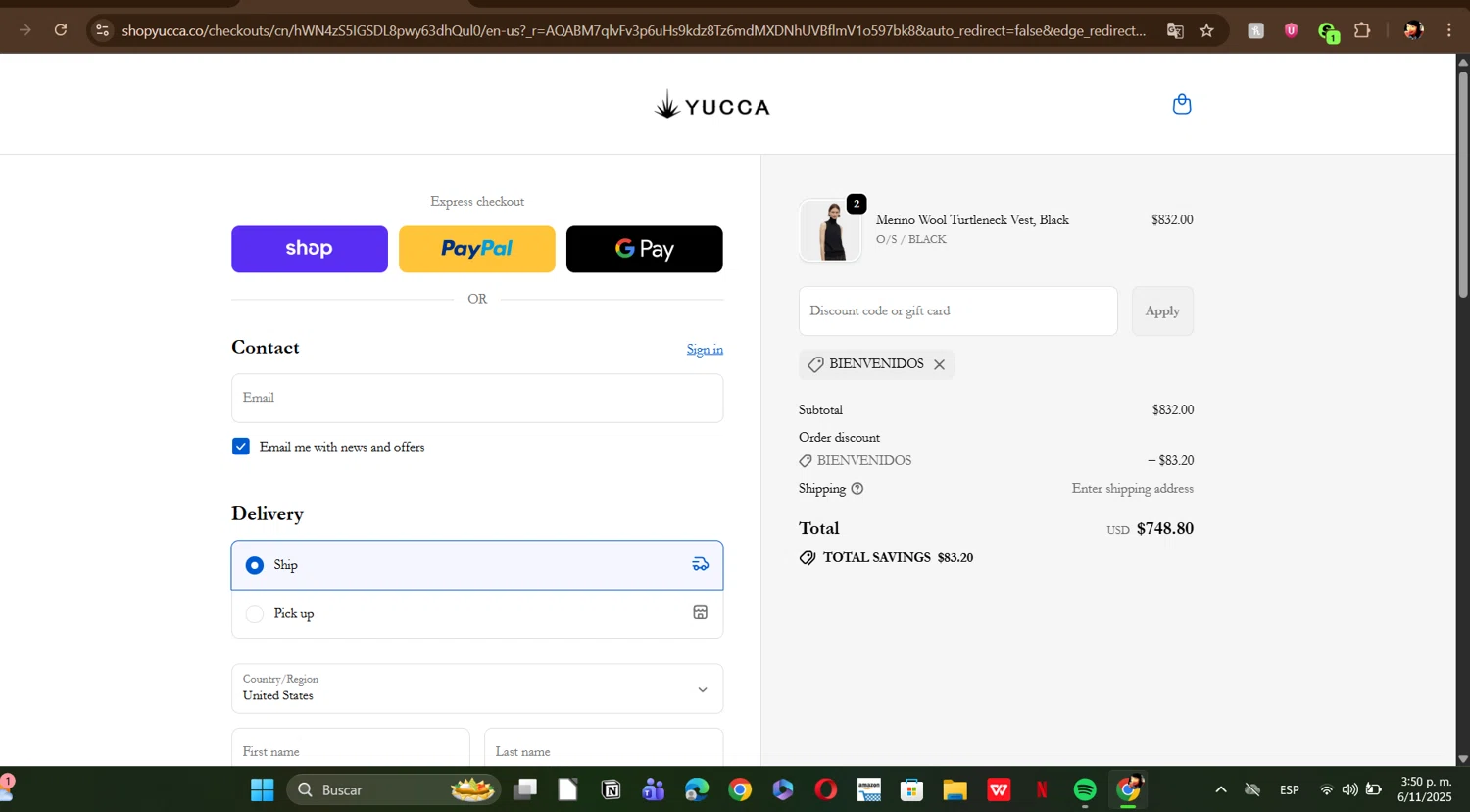The image size is (1470, 812).
Task: Click the store icon in Pick up row
Action: click(701, 612)
